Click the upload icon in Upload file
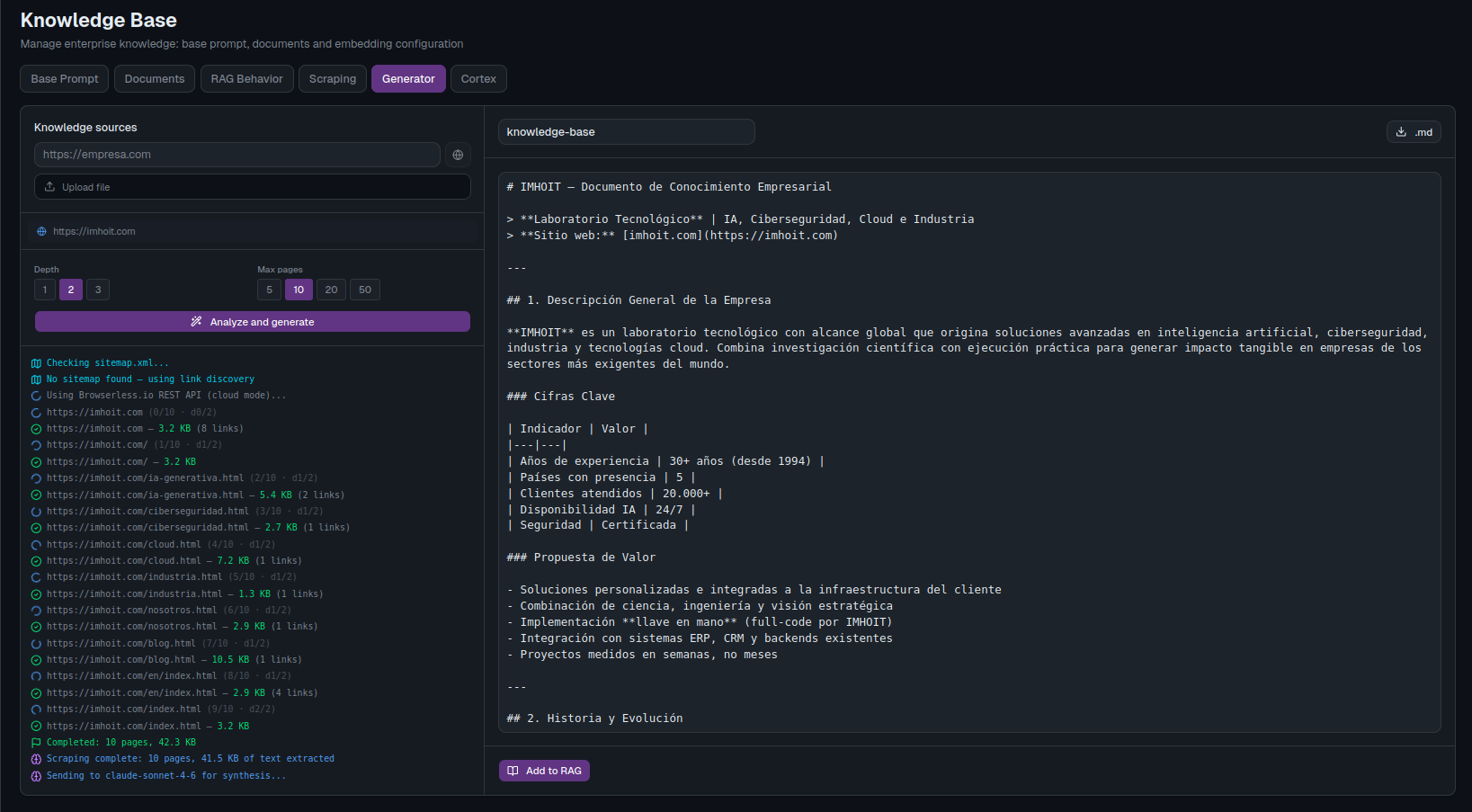The width and height of the screenshot is (1472, 812). 49,187
